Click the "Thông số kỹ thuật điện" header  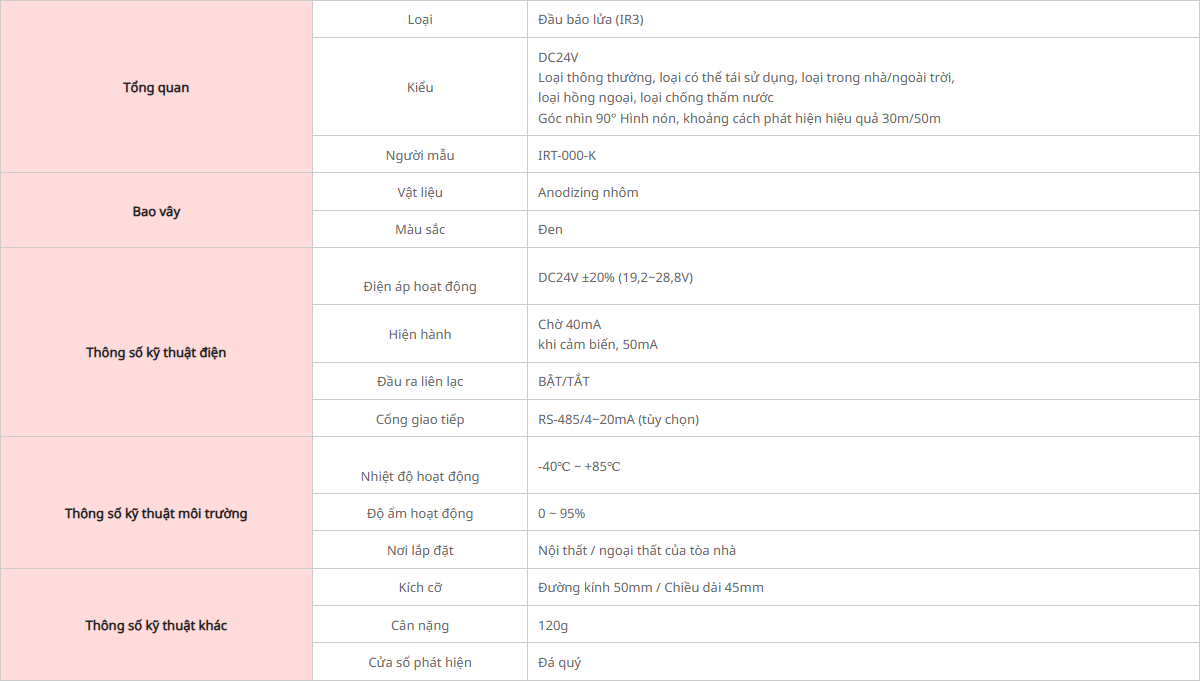156,352
